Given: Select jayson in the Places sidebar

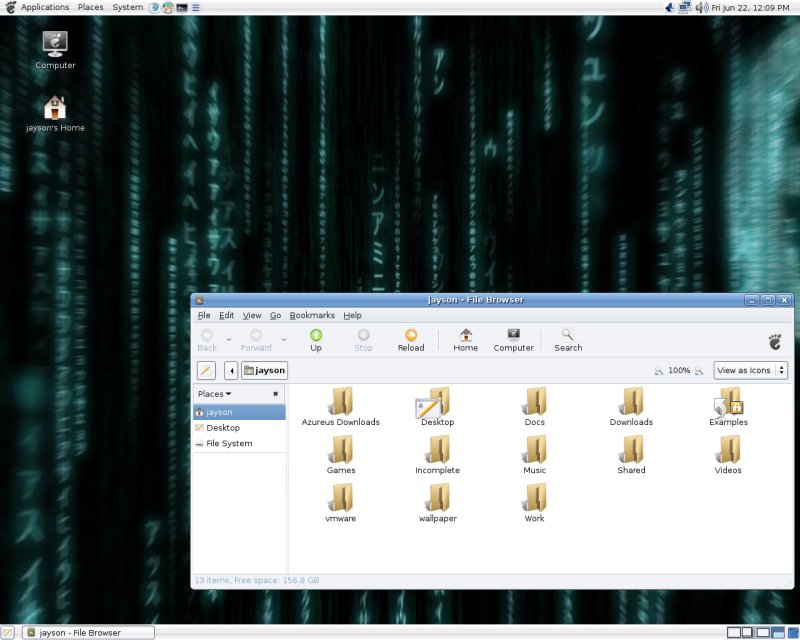Looking at the screenshot, I should [x=239, y=412].
